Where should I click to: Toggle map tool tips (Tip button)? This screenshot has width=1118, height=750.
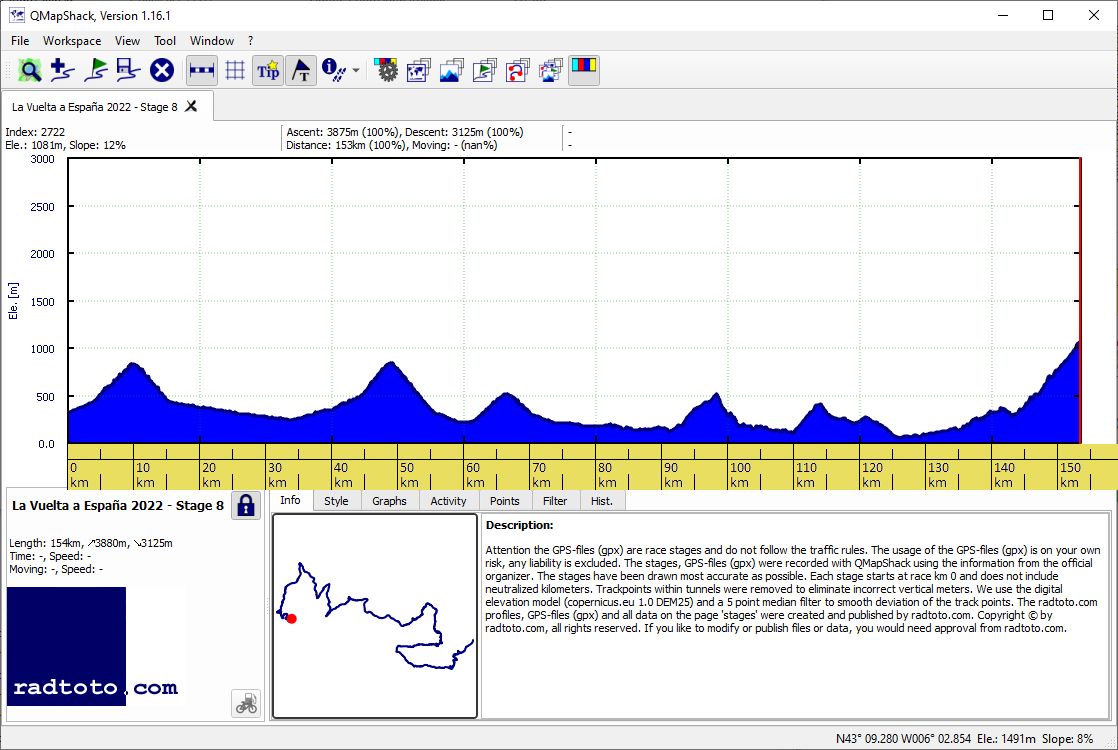(268, 70)
